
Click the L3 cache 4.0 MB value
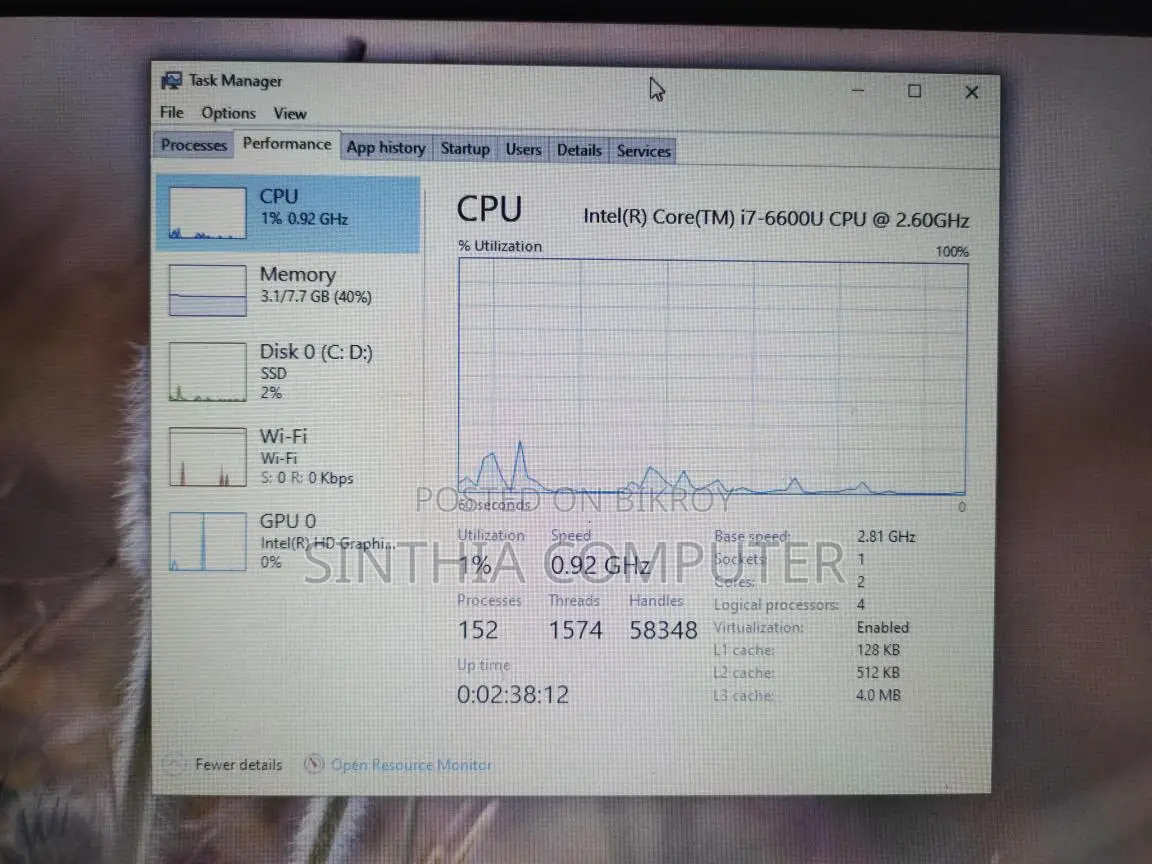(x=878, y=695)
